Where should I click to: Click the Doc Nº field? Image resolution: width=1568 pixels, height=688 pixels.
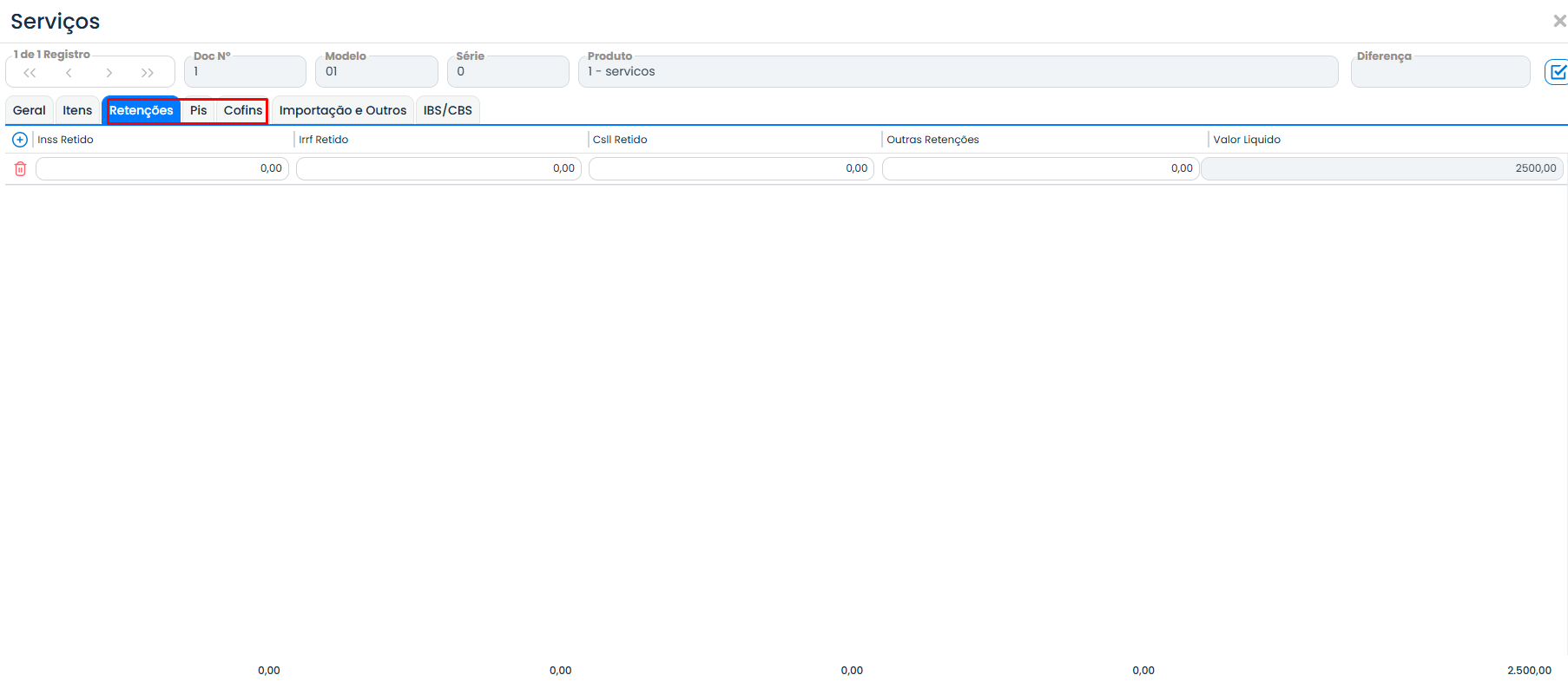[x=245, y=72]
